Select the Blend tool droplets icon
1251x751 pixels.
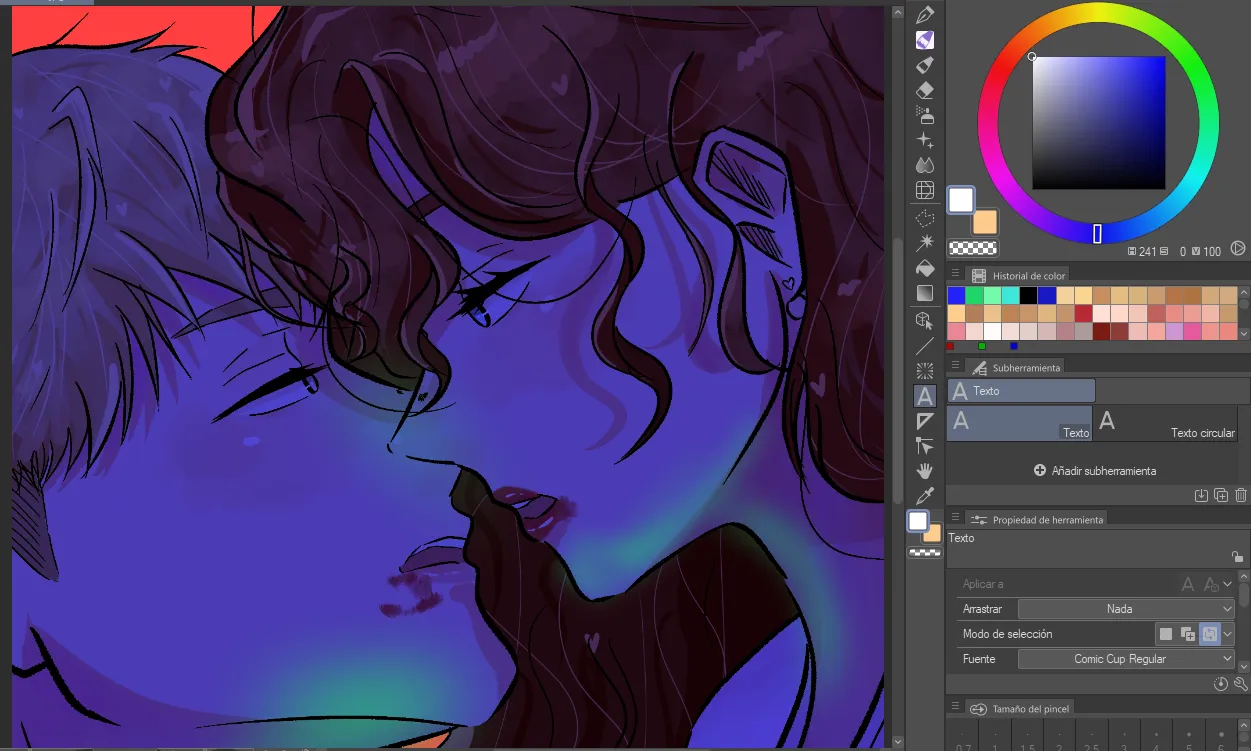coord(925,165)
